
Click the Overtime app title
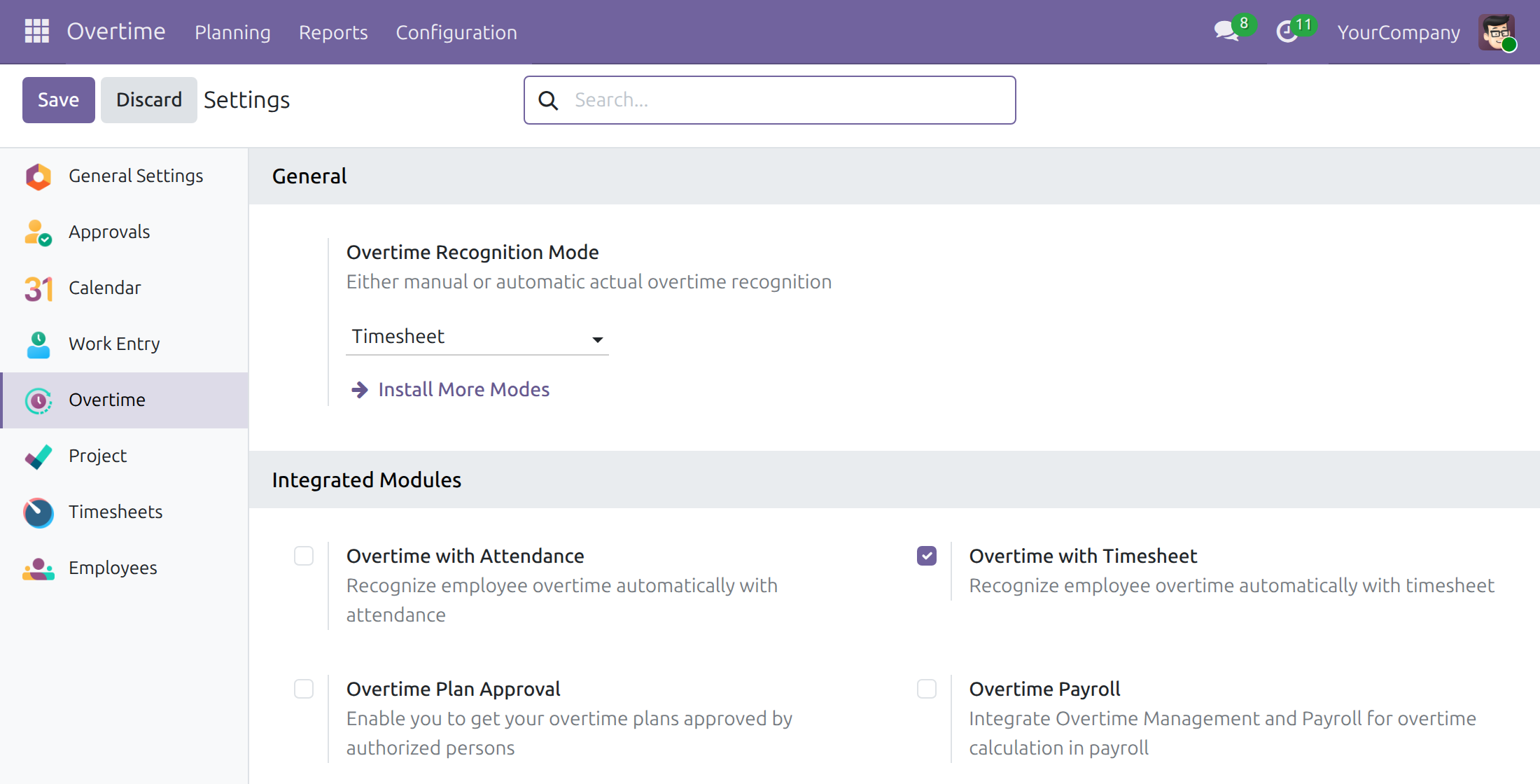[x=116, y=31]
